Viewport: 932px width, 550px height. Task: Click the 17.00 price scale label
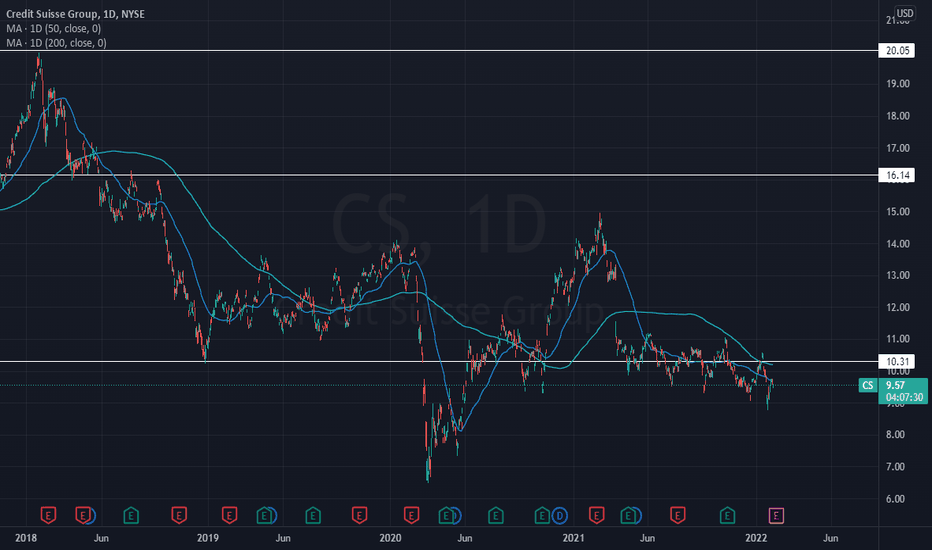[x=898, y=148]
